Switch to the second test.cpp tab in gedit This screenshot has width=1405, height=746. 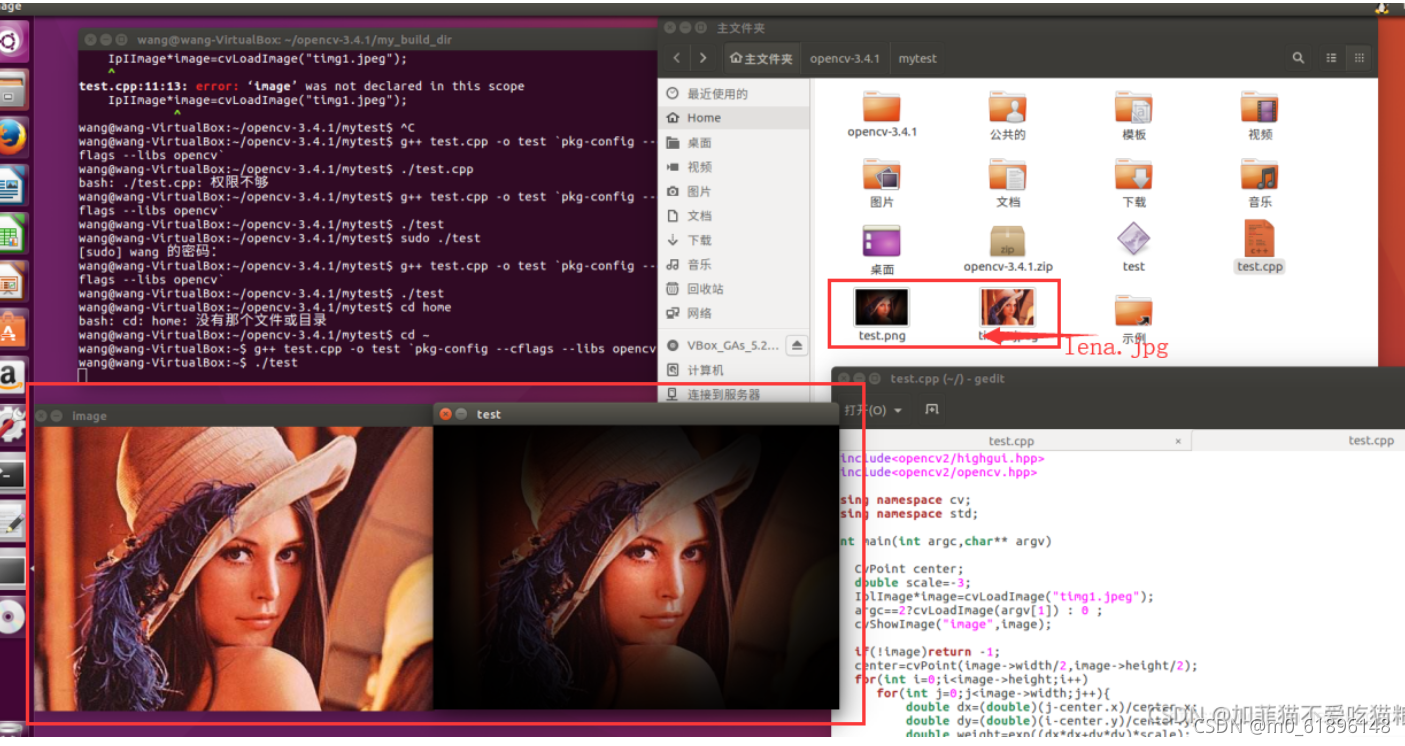(x=1370, y=440)
